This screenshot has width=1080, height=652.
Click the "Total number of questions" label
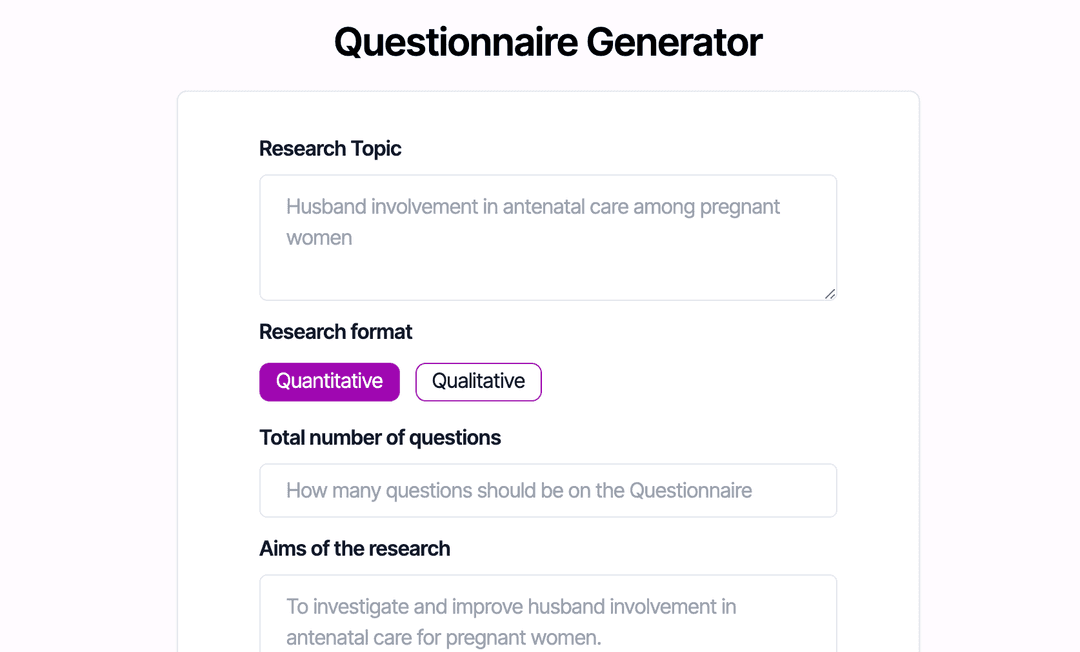380,438
